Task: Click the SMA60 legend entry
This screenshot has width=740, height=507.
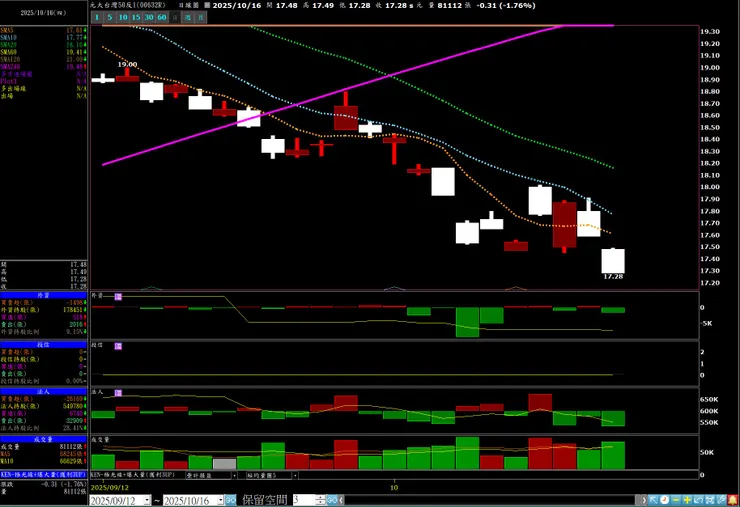Action: click(x=43, y=52)
